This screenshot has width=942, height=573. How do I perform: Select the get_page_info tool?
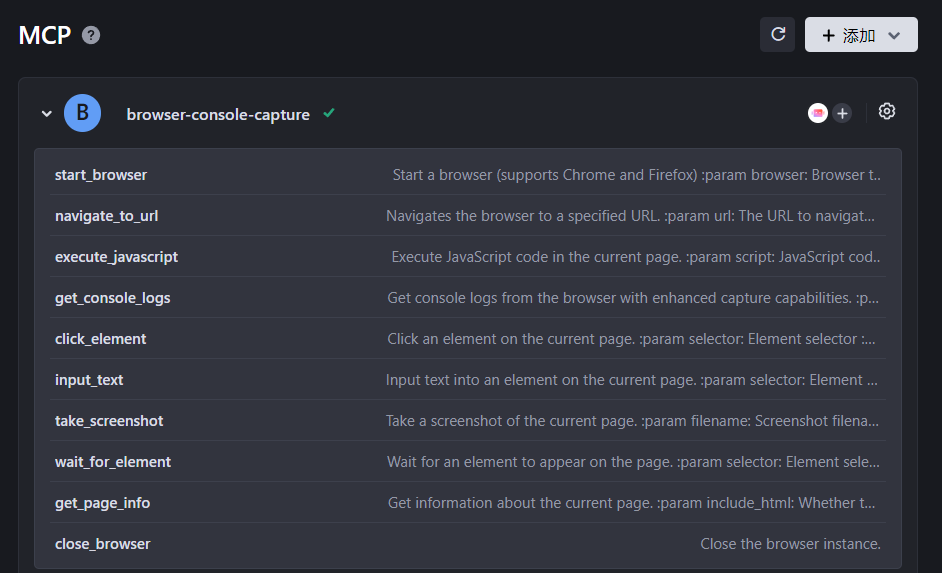(103, 503)
